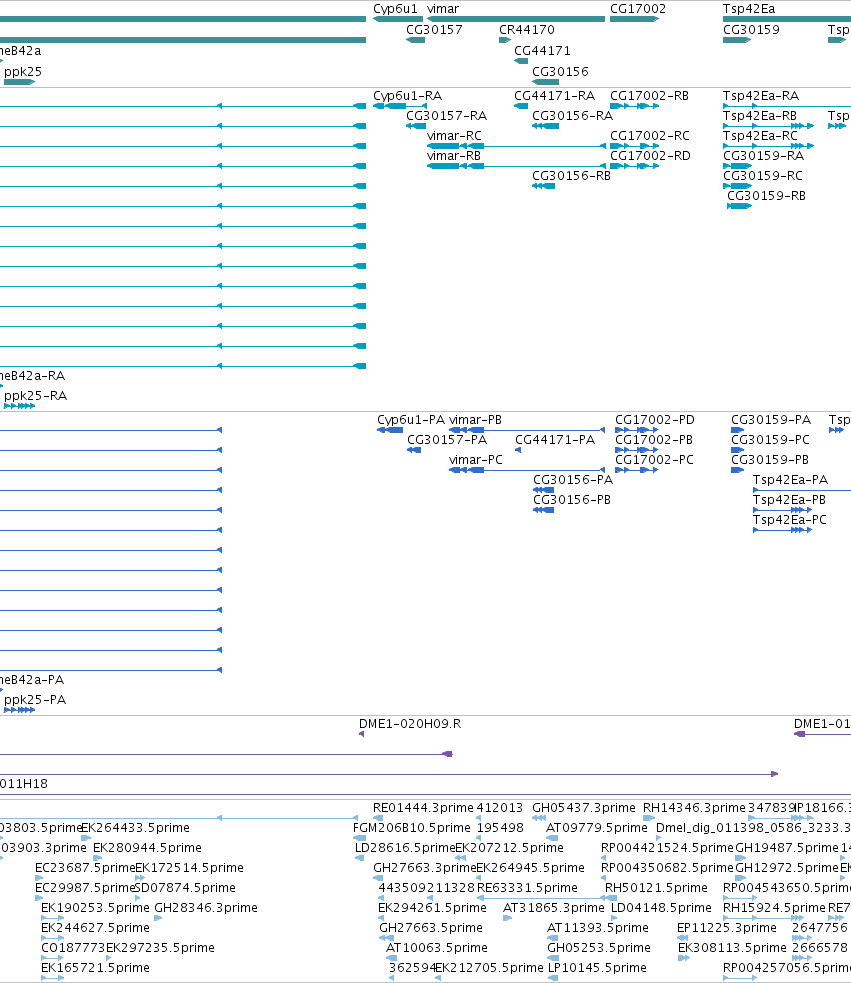Click transcript CG17002-RB label
851x983 pixels.
(x=649, y=96)
